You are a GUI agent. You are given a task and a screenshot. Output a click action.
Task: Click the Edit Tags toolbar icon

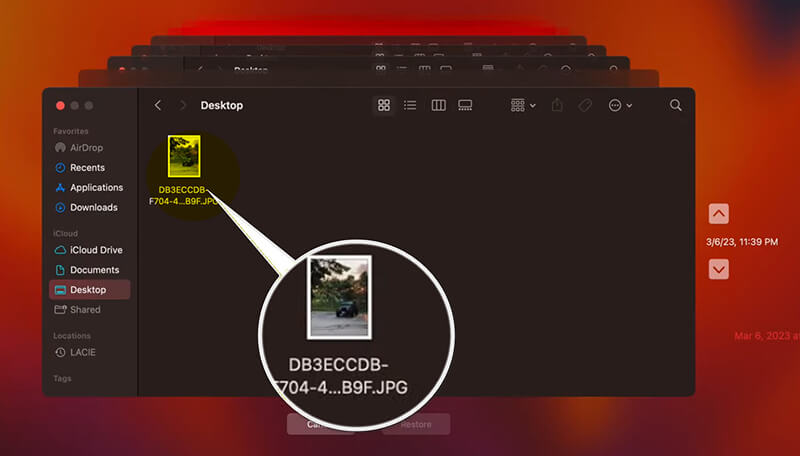[x=585, y=105]
